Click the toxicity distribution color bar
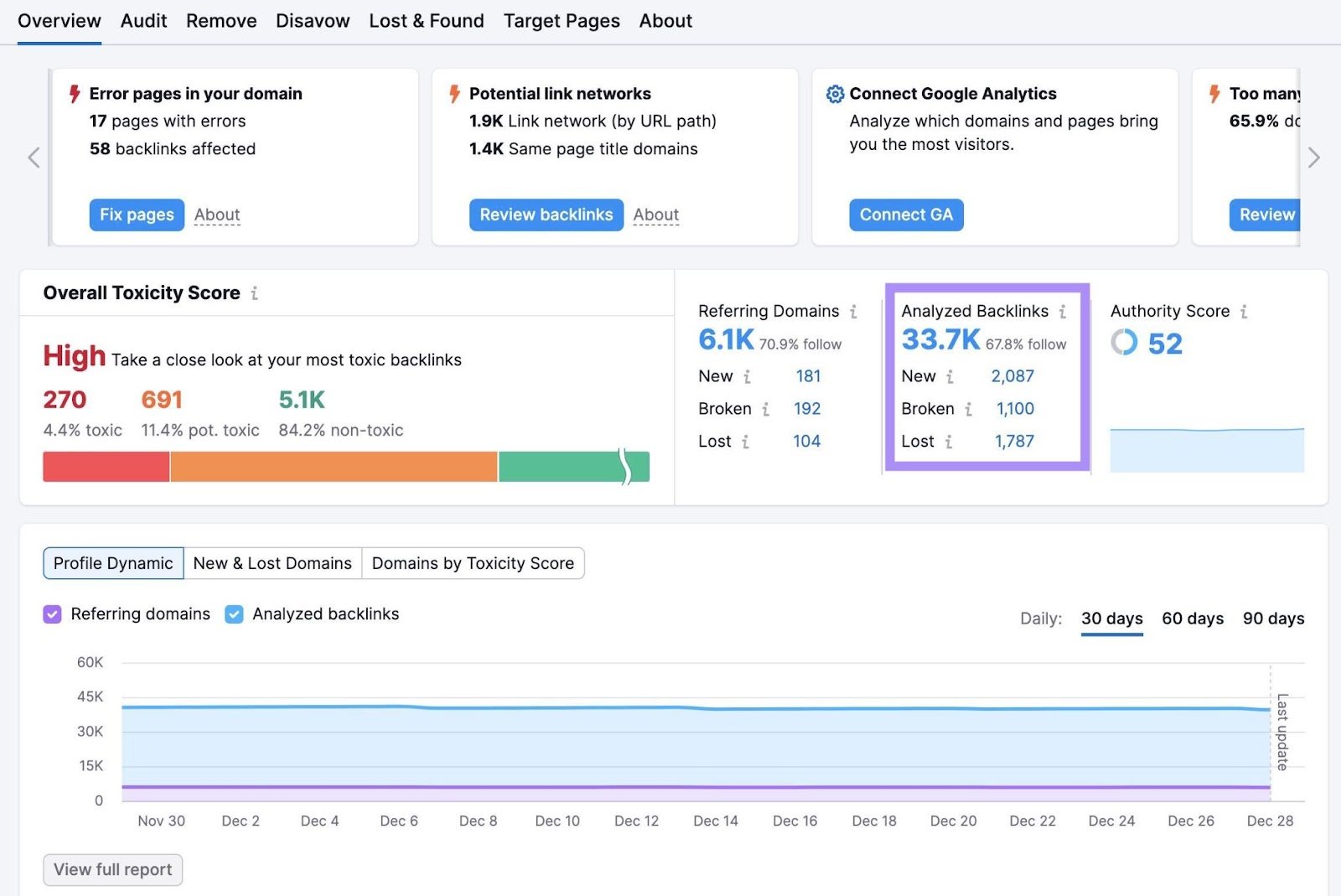The image size is (1341, 896). [x=345, y=466]
